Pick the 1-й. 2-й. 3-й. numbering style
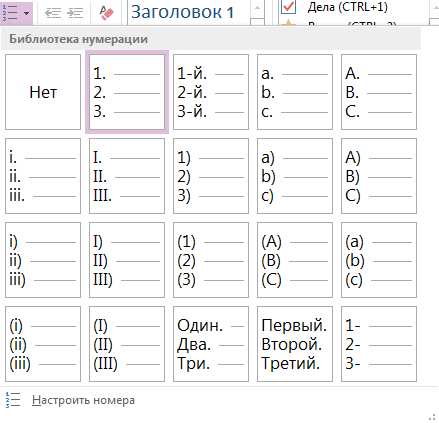 [x=211, y=92]
